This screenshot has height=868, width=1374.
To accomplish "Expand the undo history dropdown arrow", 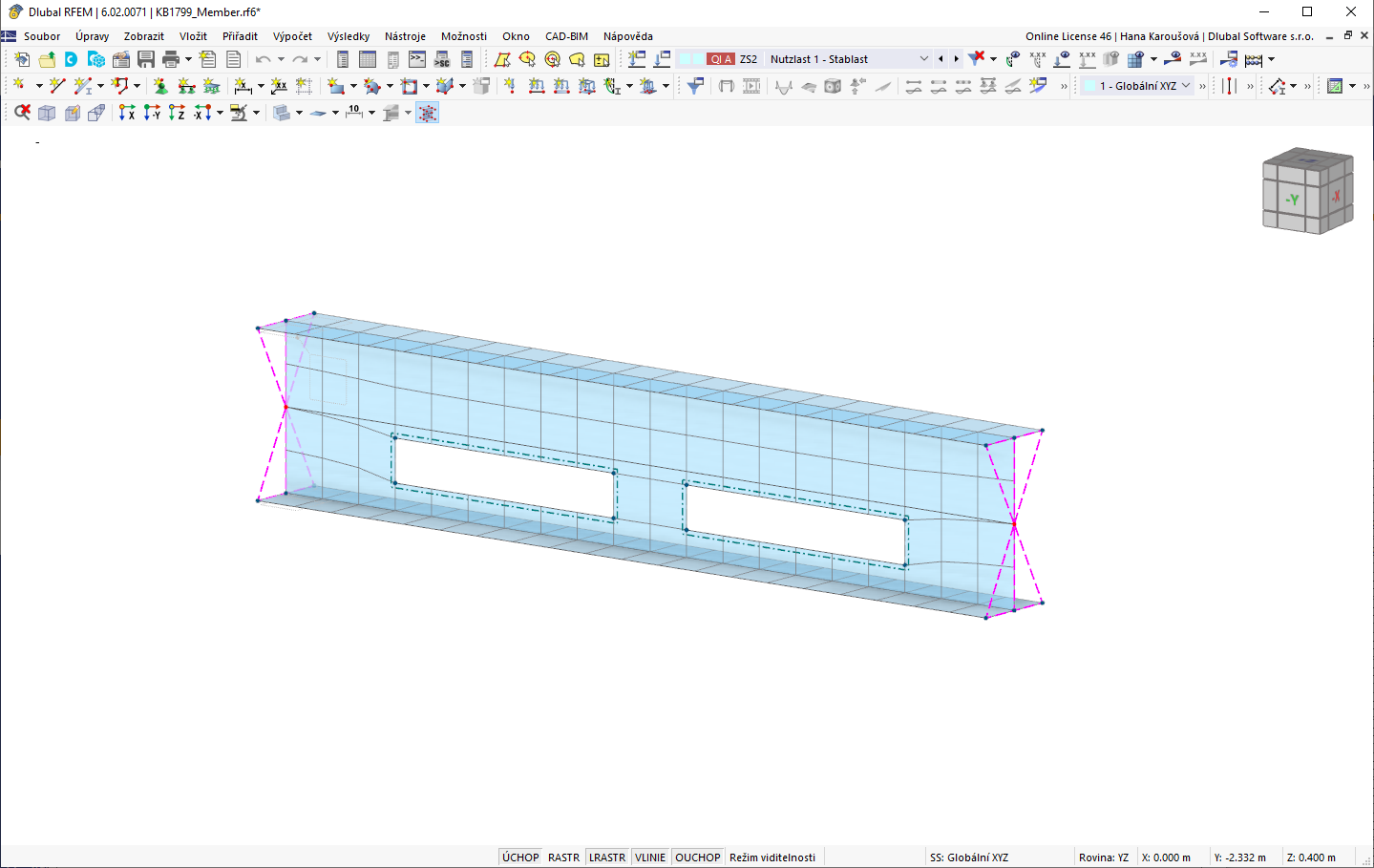I will point(281,59).
